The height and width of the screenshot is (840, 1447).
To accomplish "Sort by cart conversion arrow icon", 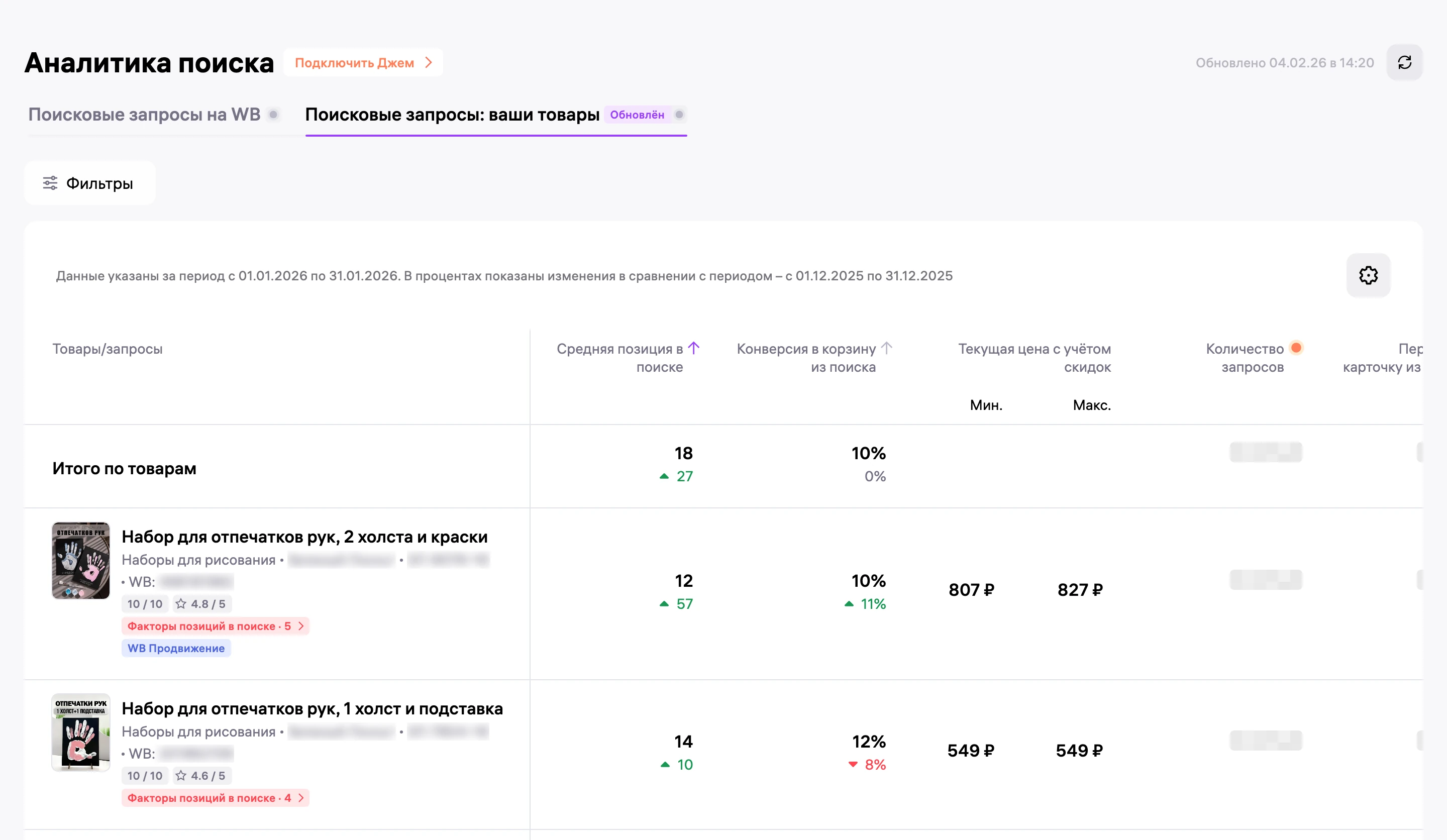I will pyautogui.click(x=887, y=348).
